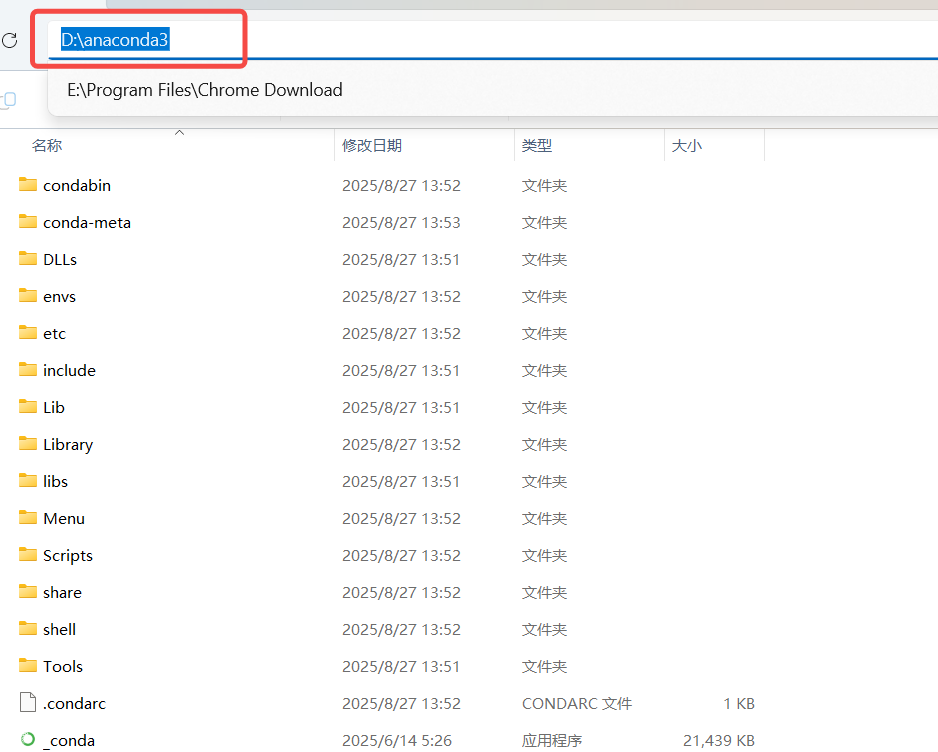Select the include folder icon
938x752 pixels.
point(28,369)
